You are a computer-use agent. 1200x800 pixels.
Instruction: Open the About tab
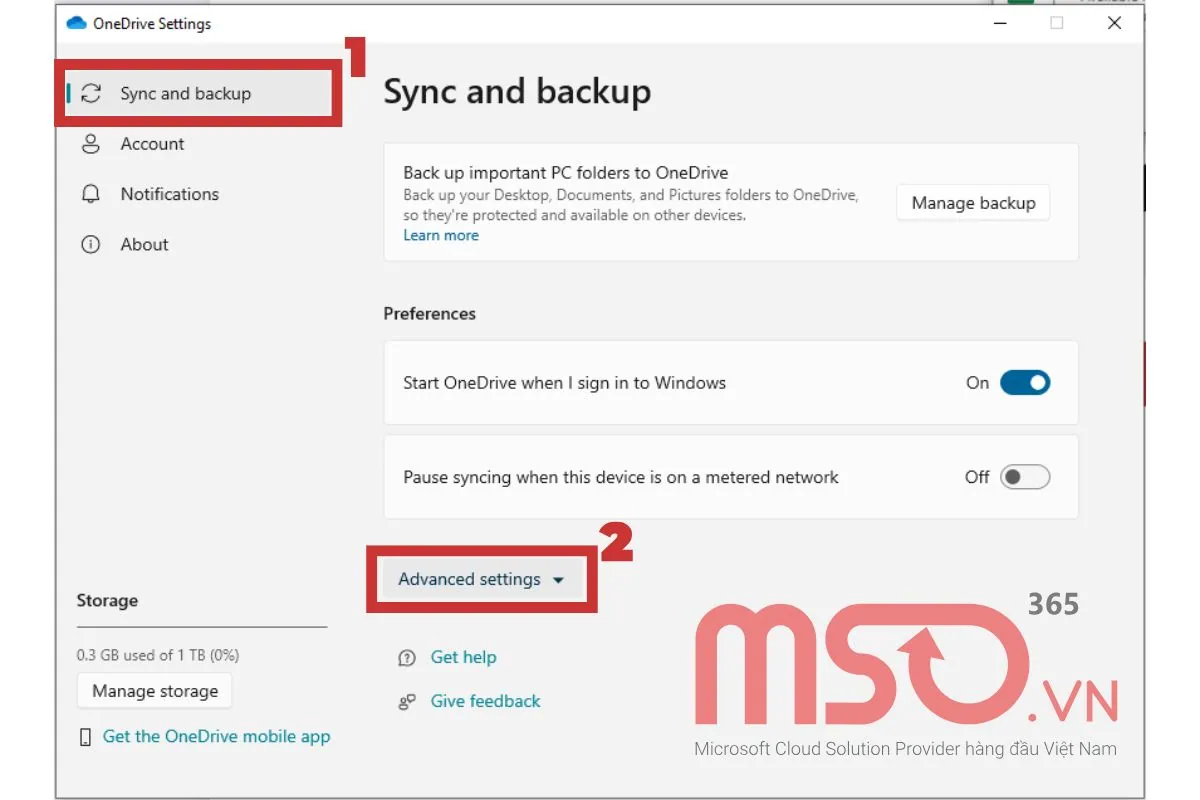144,245
